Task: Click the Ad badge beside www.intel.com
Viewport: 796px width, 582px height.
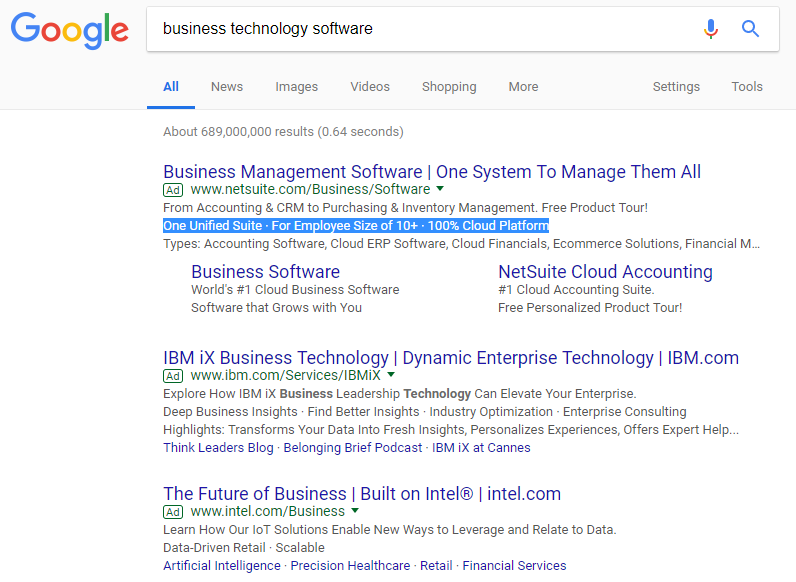Action: tap(173, 512)
